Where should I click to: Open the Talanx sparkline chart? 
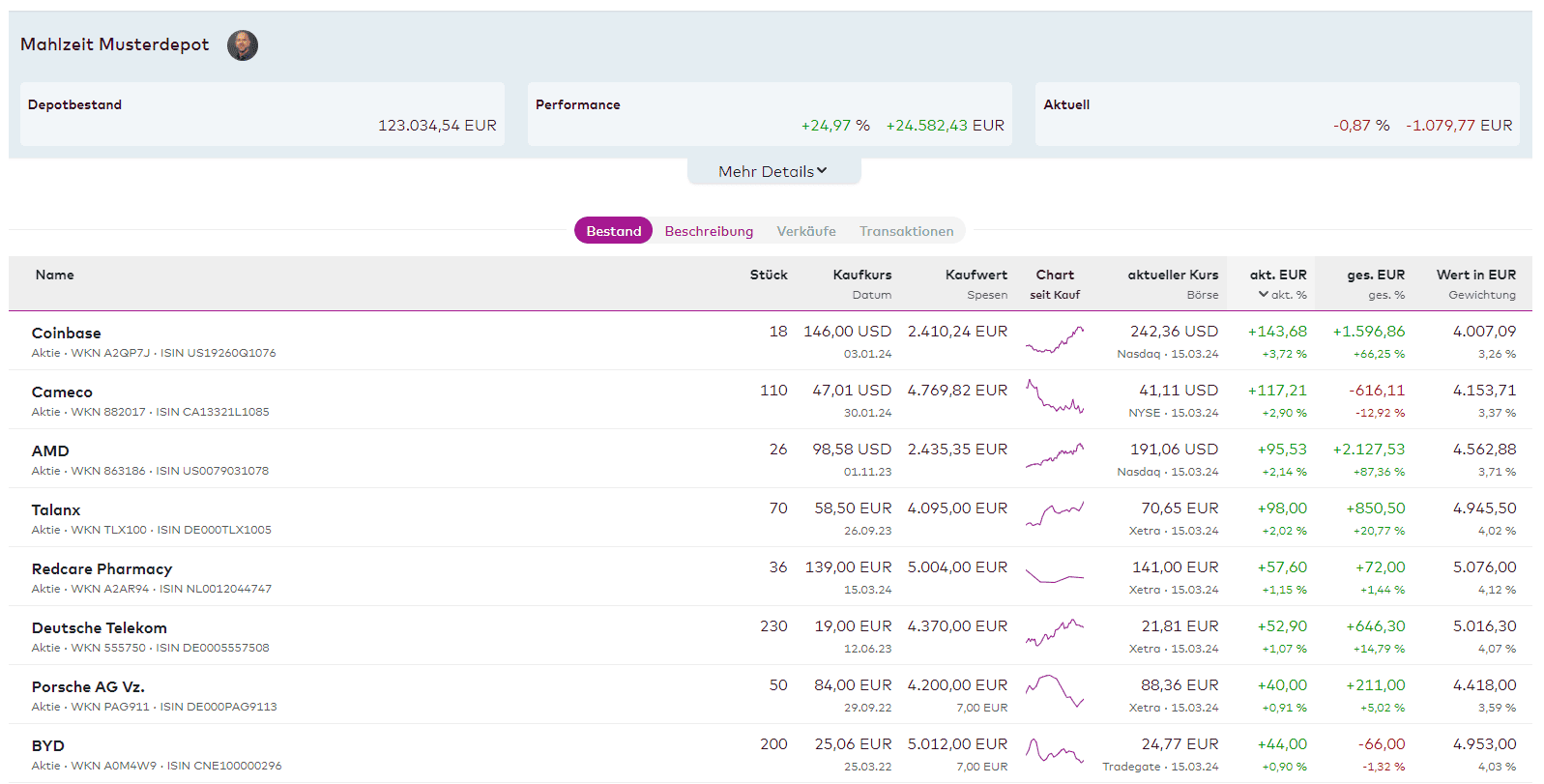point(1054,514)
